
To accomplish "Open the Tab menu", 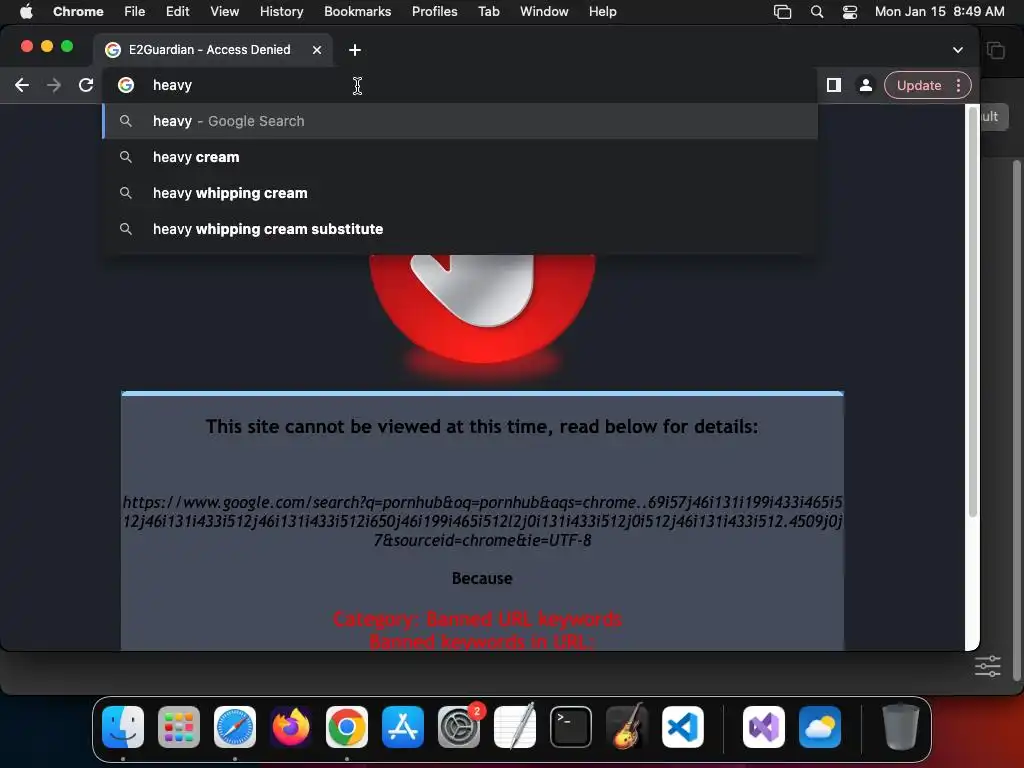I will [x=488, y=11].
